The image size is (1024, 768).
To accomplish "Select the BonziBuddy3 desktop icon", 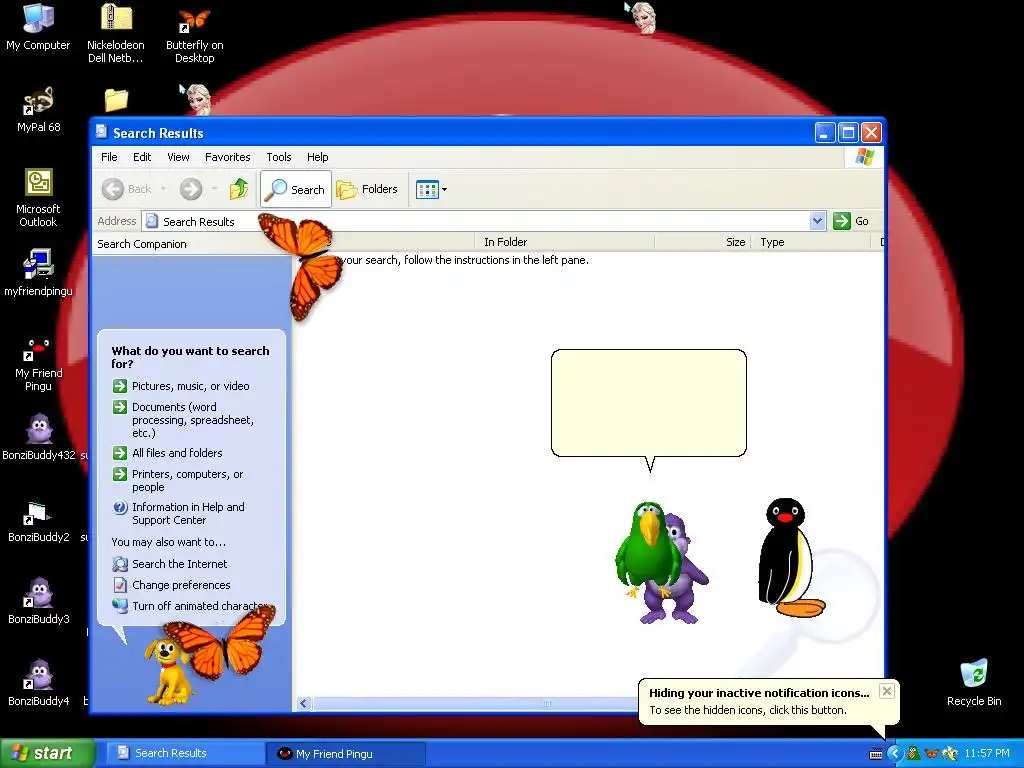I will click(39, 601).
